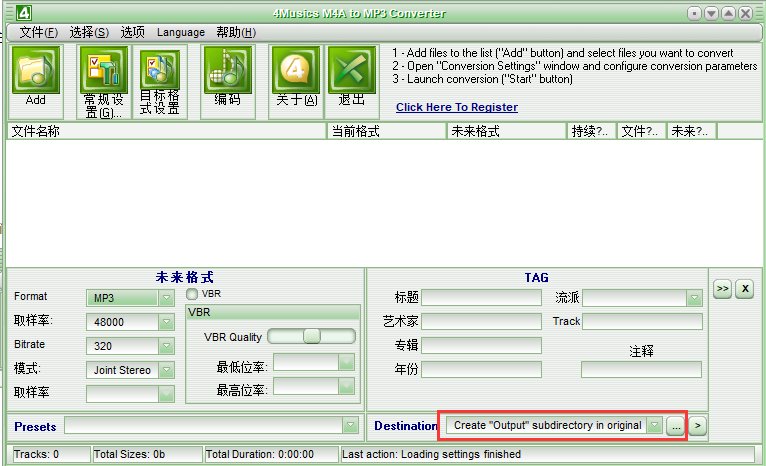Image resolution: width=766 pixels, height=466 pixels.
Task: Expand the Bitrate 320 dropdown
Action: (x=167, y=346)
